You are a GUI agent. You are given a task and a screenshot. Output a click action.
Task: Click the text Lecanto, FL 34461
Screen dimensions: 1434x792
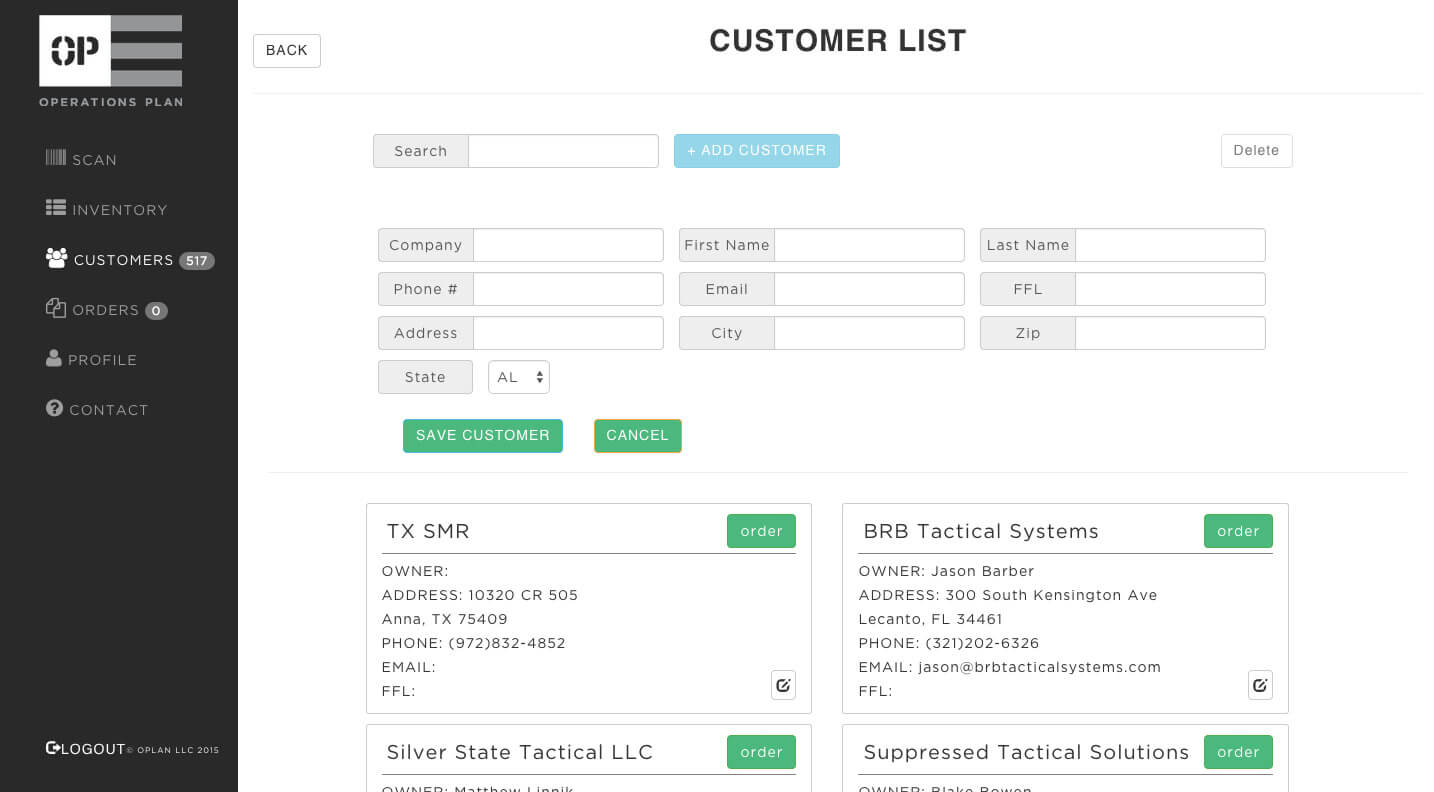click(930, 619)
